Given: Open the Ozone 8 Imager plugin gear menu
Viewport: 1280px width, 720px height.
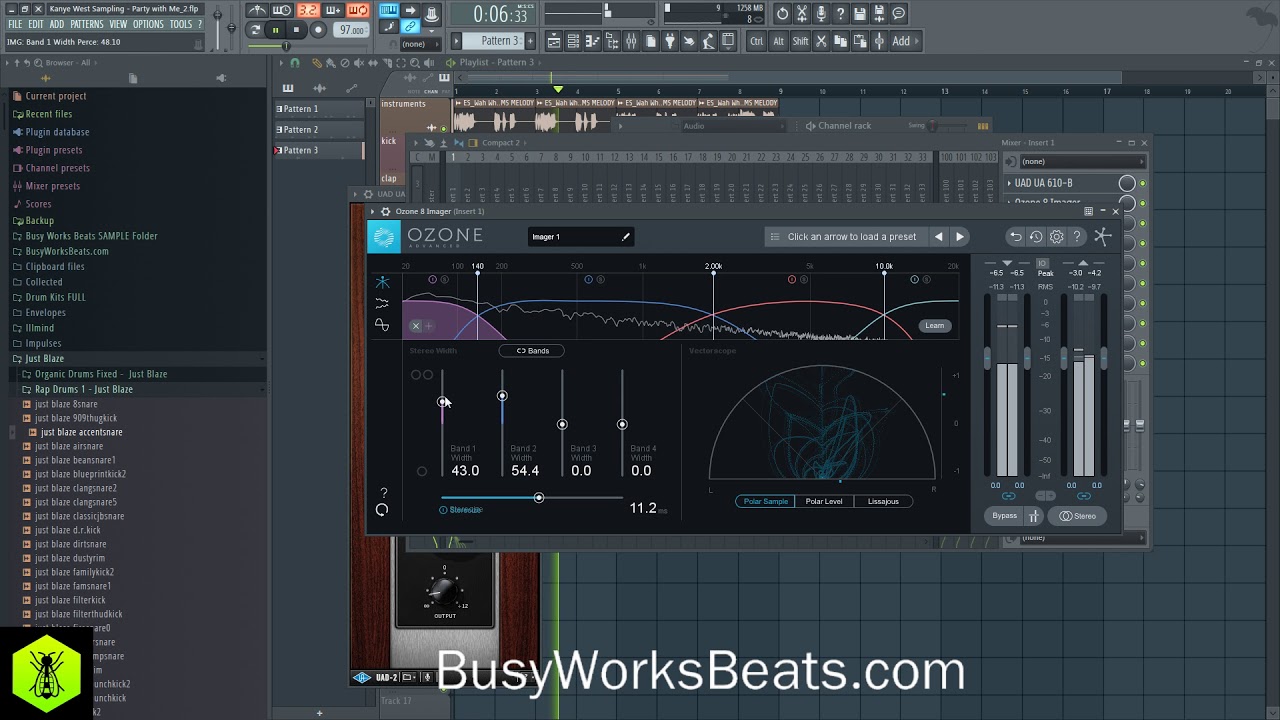Looking at the screenshot, I should coord(385,211).
